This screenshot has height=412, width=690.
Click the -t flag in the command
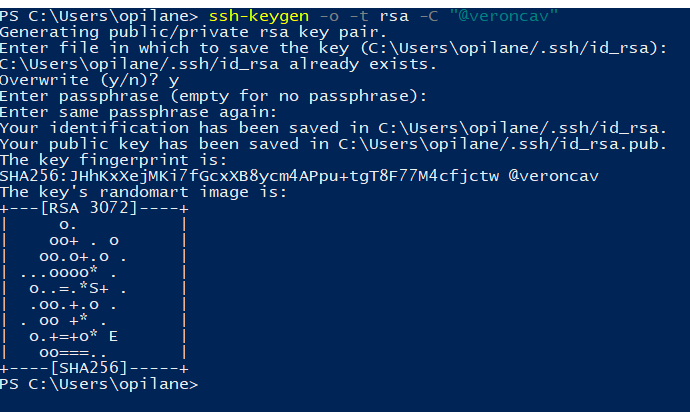click(x=363, y=16)
